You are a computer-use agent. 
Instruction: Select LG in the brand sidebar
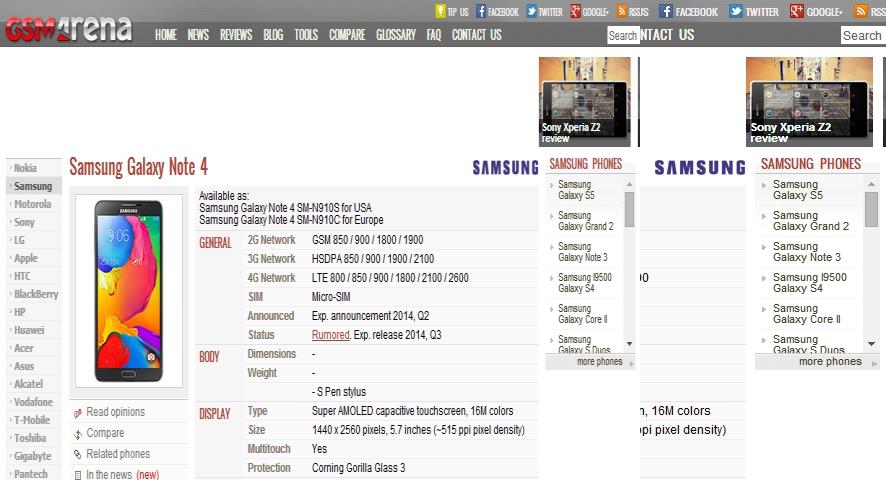19,240
